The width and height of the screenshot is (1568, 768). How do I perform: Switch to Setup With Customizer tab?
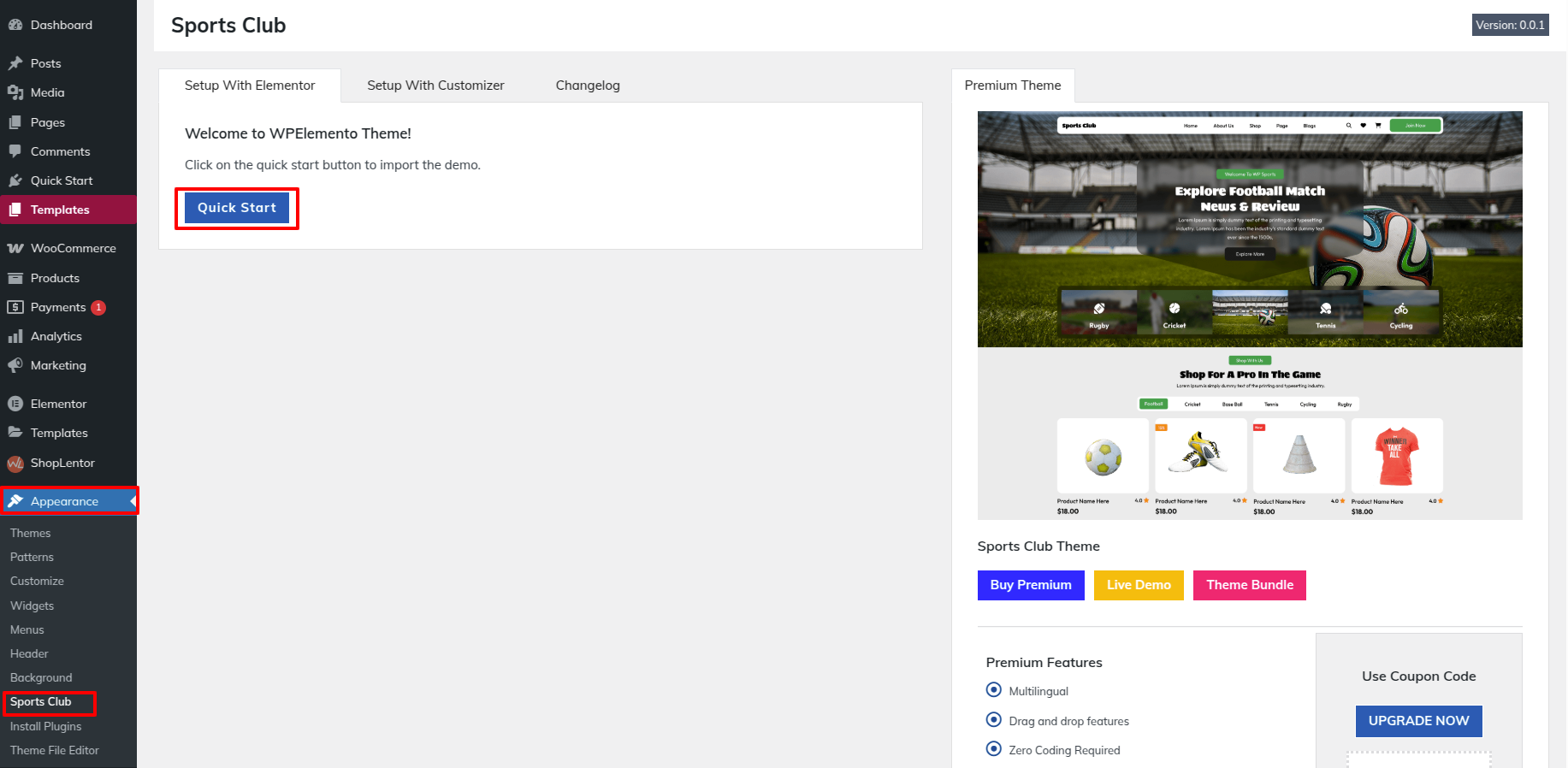coord(435,86)
